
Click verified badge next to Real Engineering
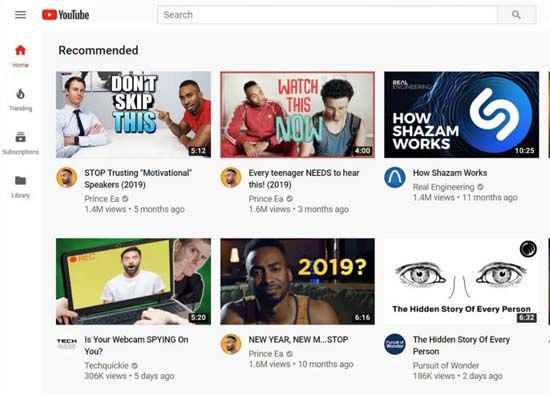(481, 187)
